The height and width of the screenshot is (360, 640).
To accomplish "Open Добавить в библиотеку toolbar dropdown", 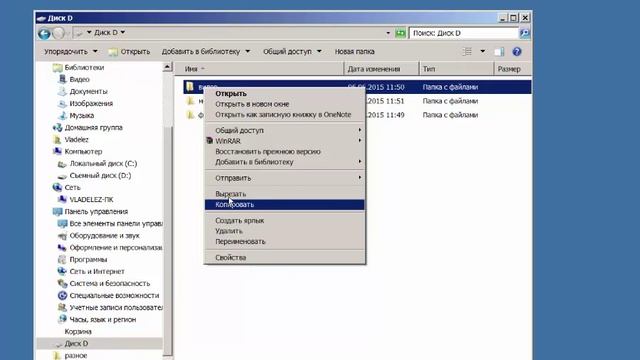I will click(206, 52).
